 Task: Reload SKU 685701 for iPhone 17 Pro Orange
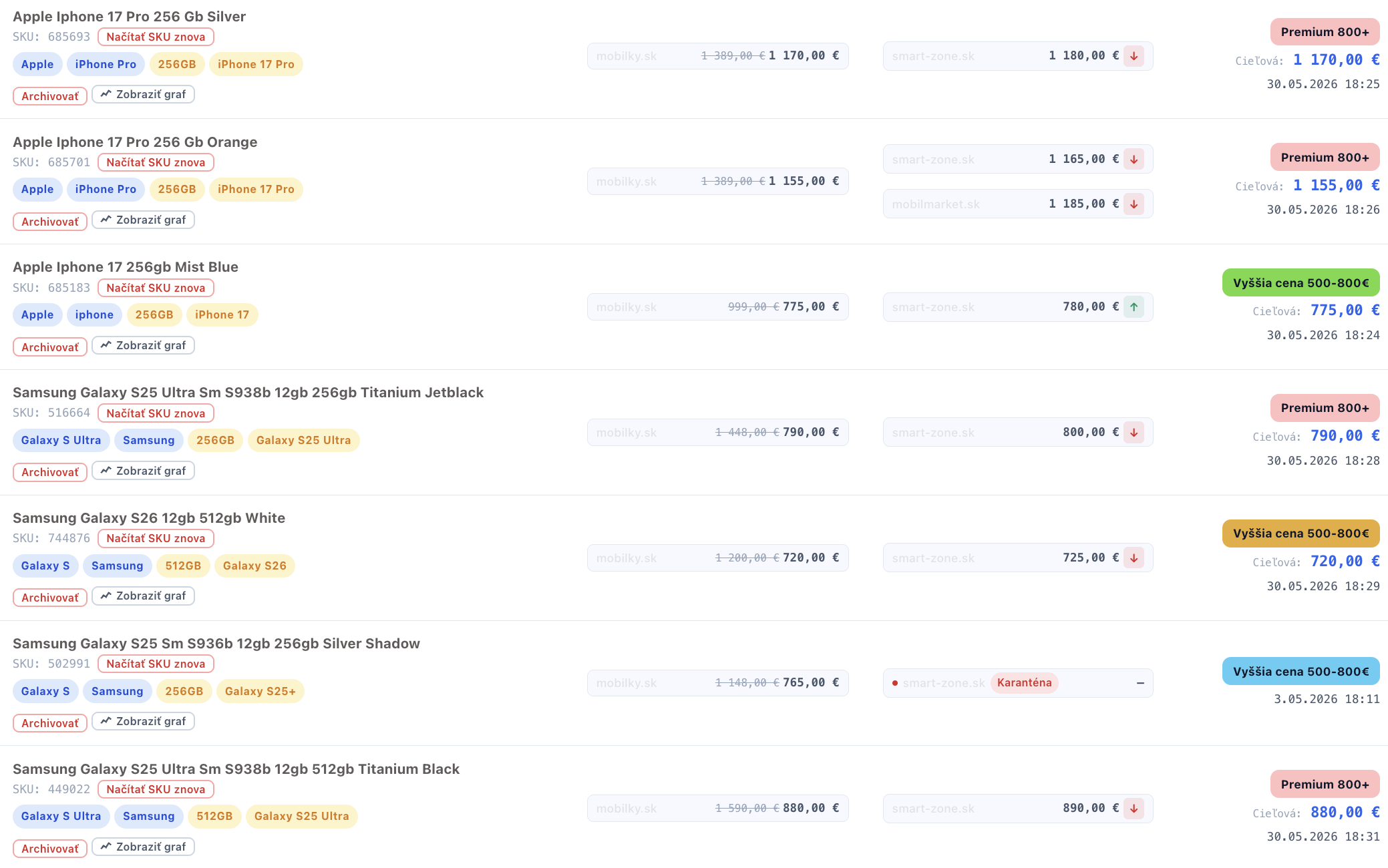coord(156,162)
